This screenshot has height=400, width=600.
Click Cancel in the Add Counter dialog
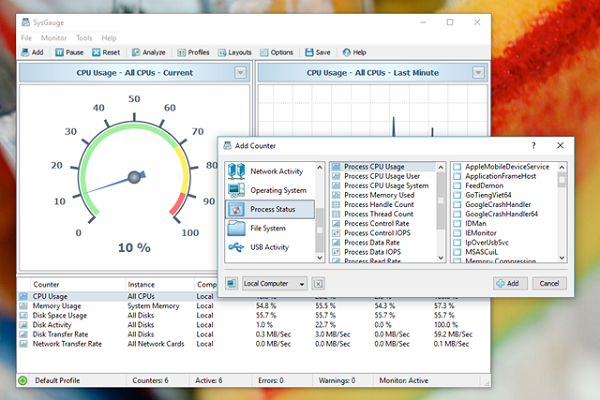pos(548,283)
